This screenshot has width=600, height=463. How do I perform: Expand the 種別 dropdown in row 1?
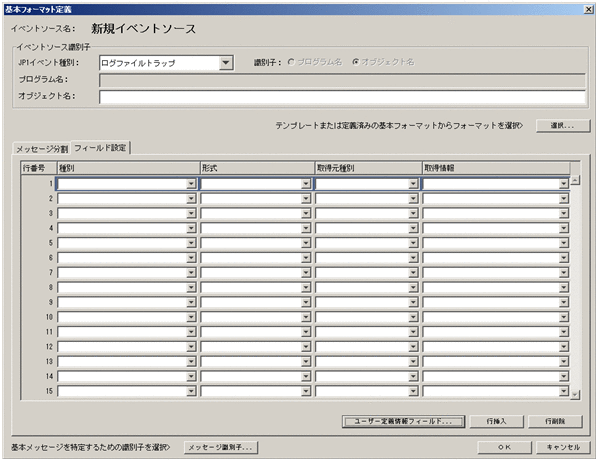[191, 184]
